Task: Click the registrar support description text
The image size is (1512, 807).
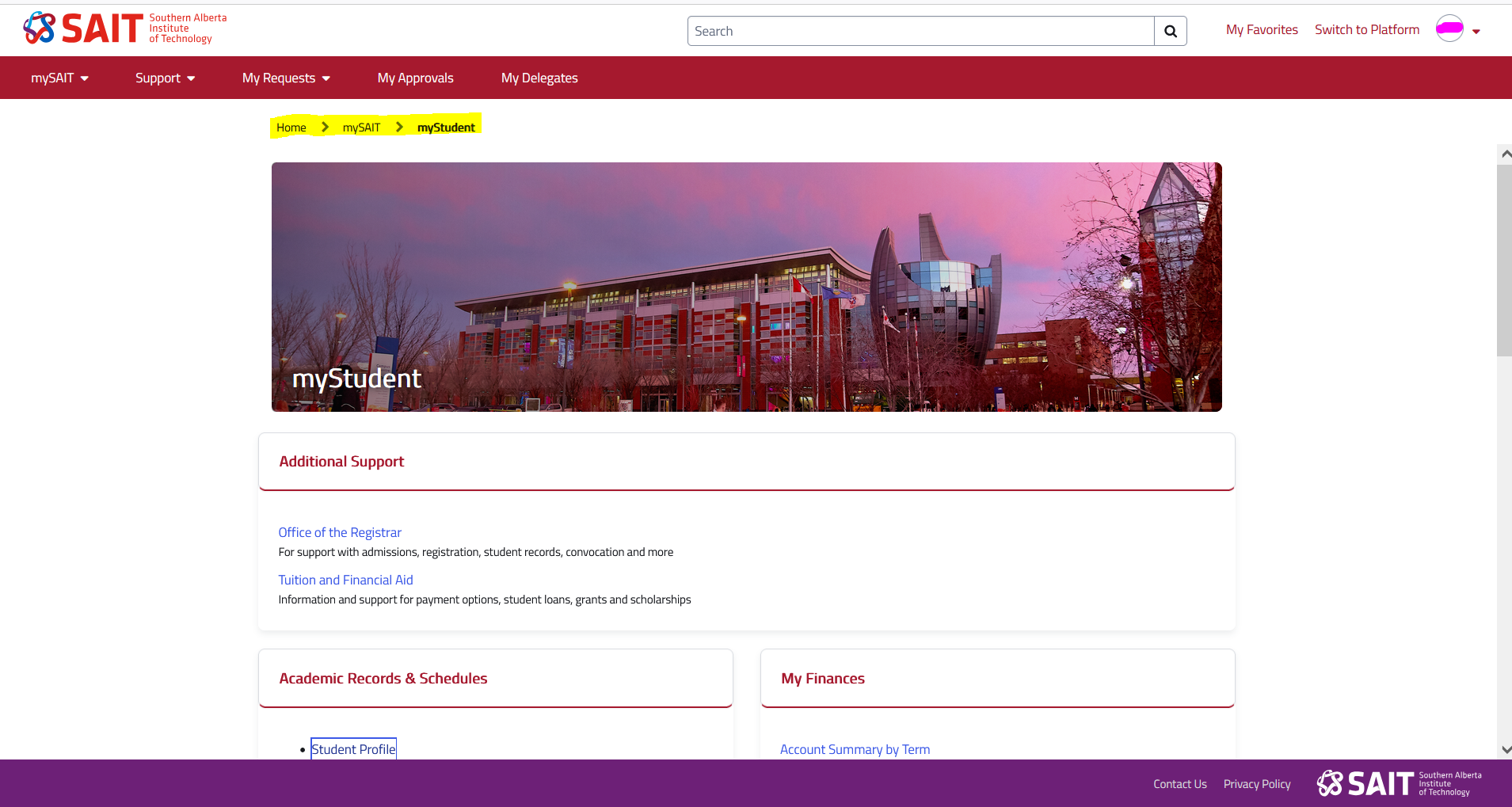Action: (x=475, y=552)
